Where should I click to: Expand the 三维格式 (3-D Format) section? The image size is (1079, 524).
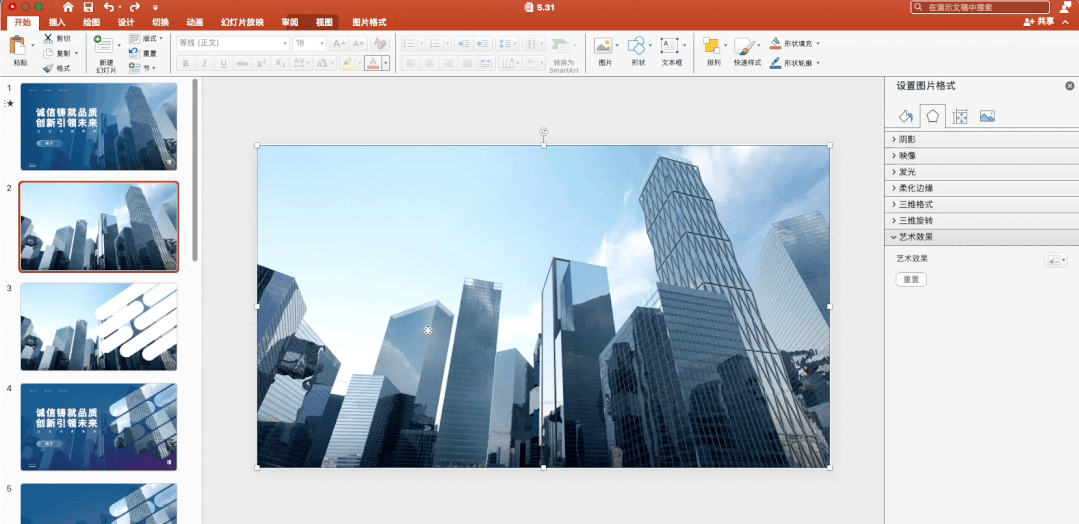tap(981, 205)
